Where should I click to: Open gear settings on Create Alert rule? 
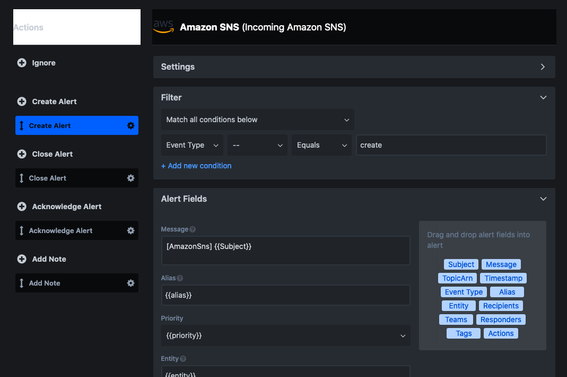(131, 125)
